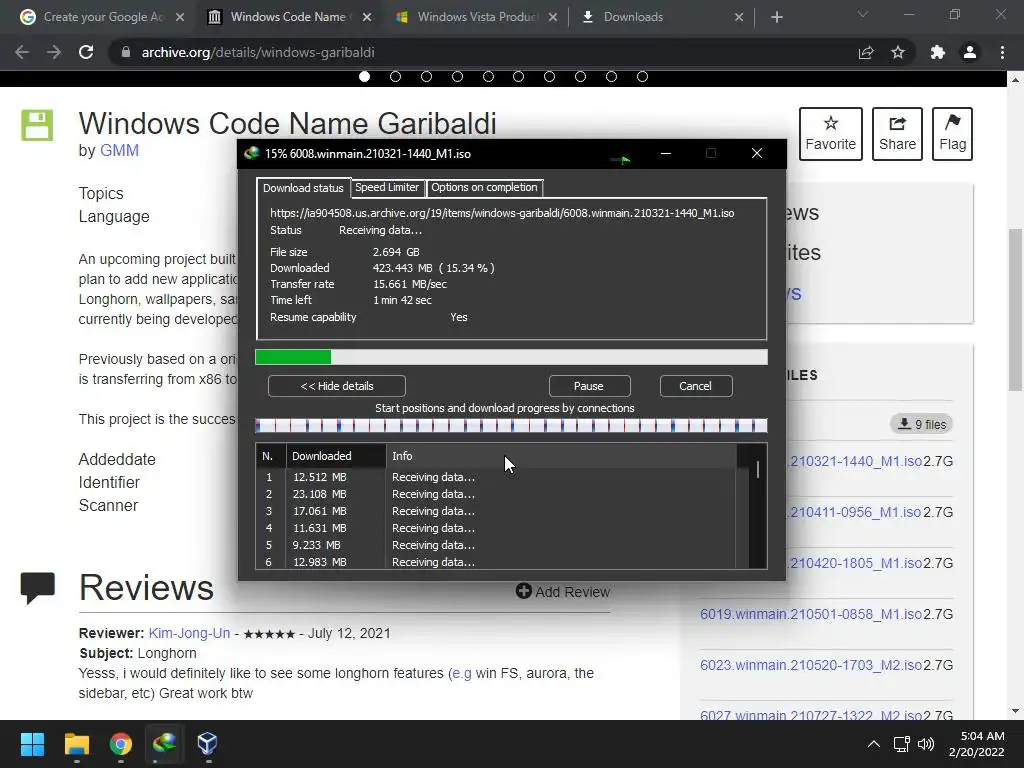This screenshot has height=768, width=1024.
Task: Select the last carousel dot
Action: [x=642, y=76]
